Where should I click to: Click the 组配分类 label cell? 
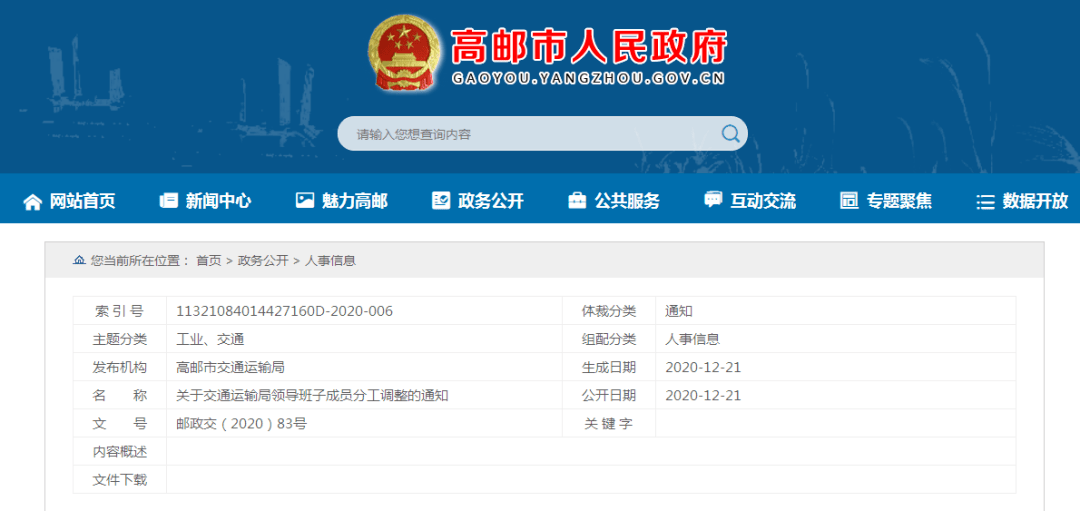(609, 340)
